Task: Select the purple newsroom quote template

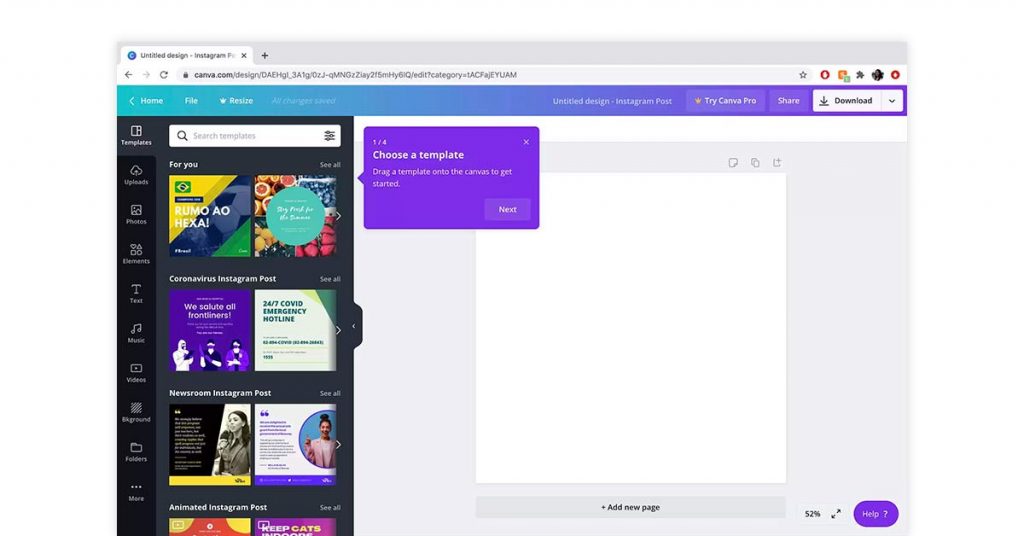Action: (295, 445)
